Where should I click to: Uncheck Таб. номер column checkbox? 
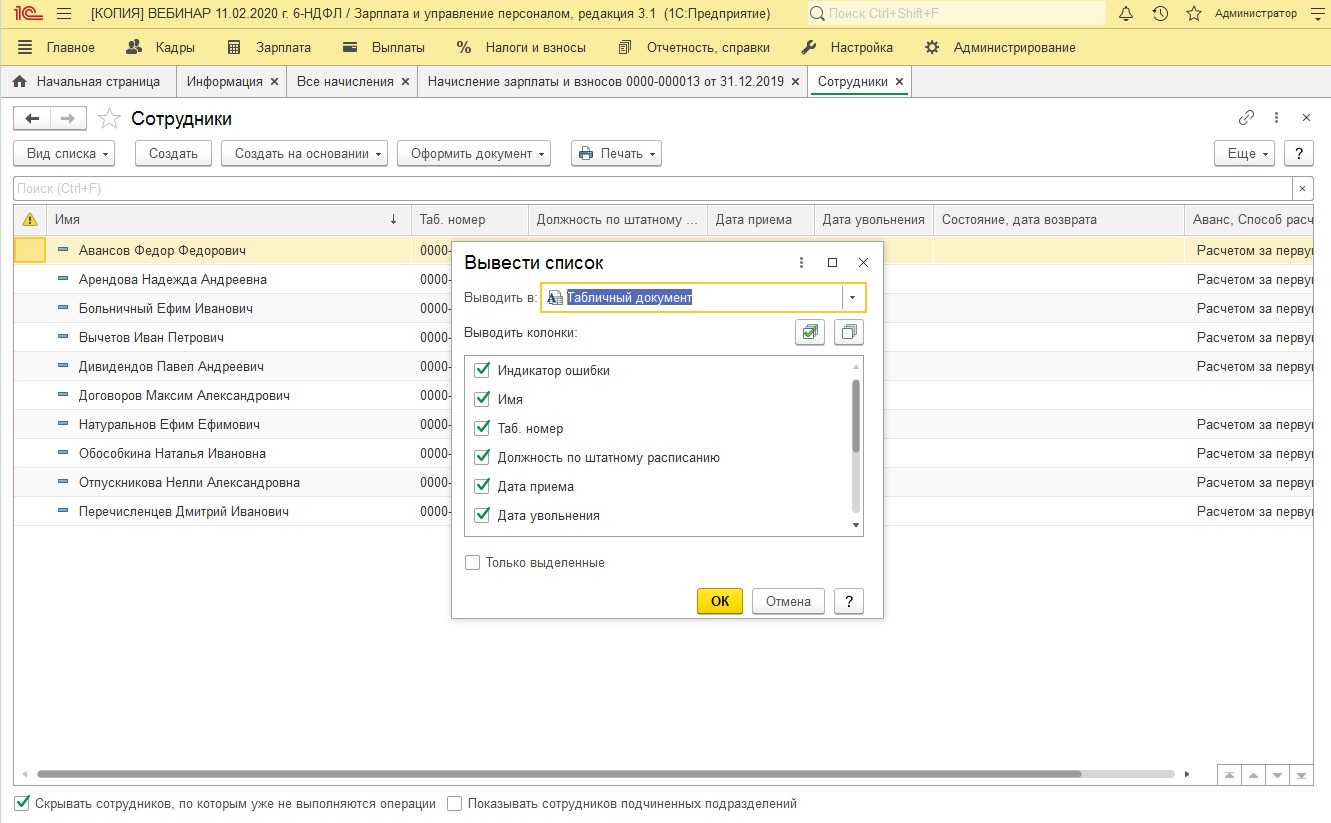481,428
